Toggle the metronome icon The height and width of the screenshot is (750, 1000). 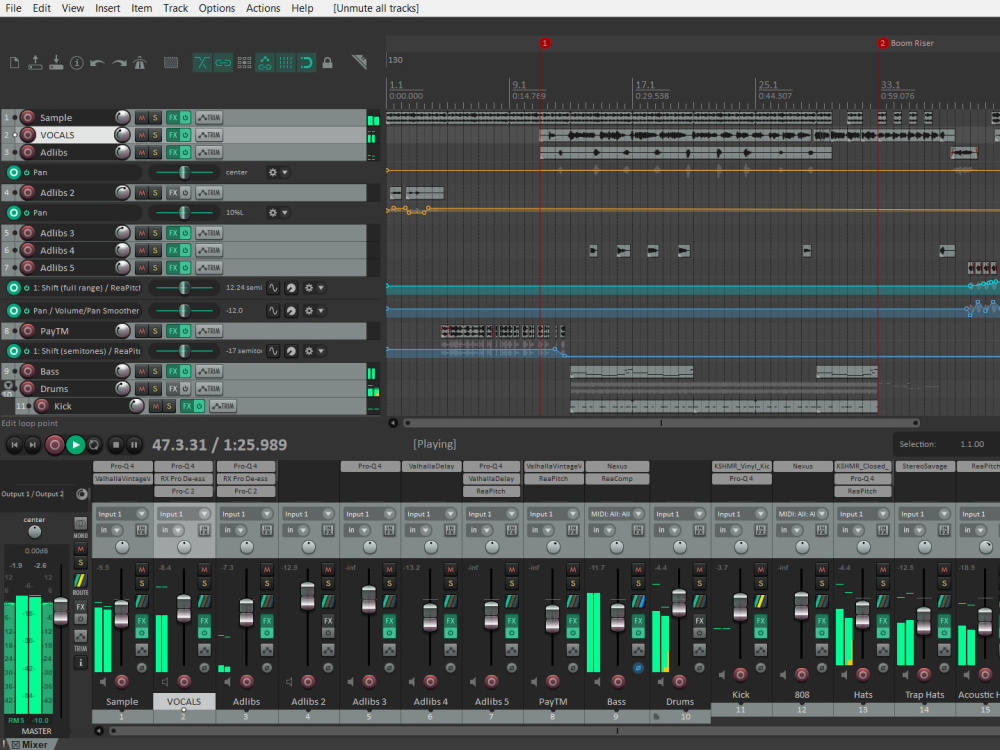(140, 62)
